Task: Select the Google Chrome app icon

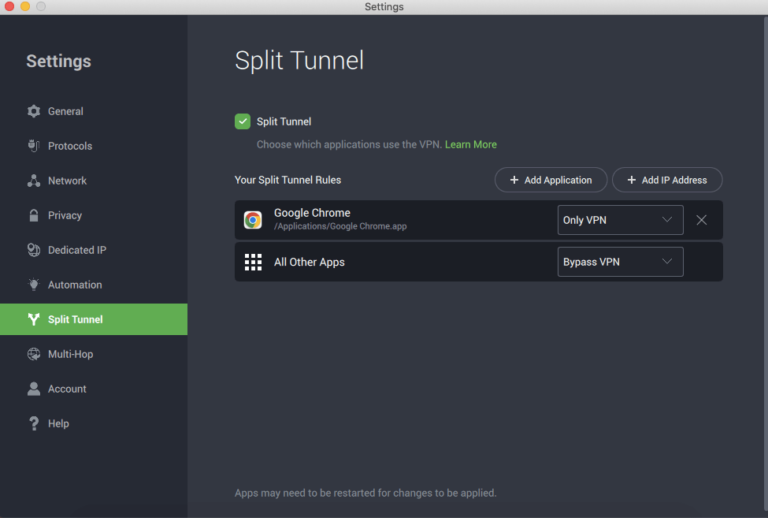Action: coord(253,220)
